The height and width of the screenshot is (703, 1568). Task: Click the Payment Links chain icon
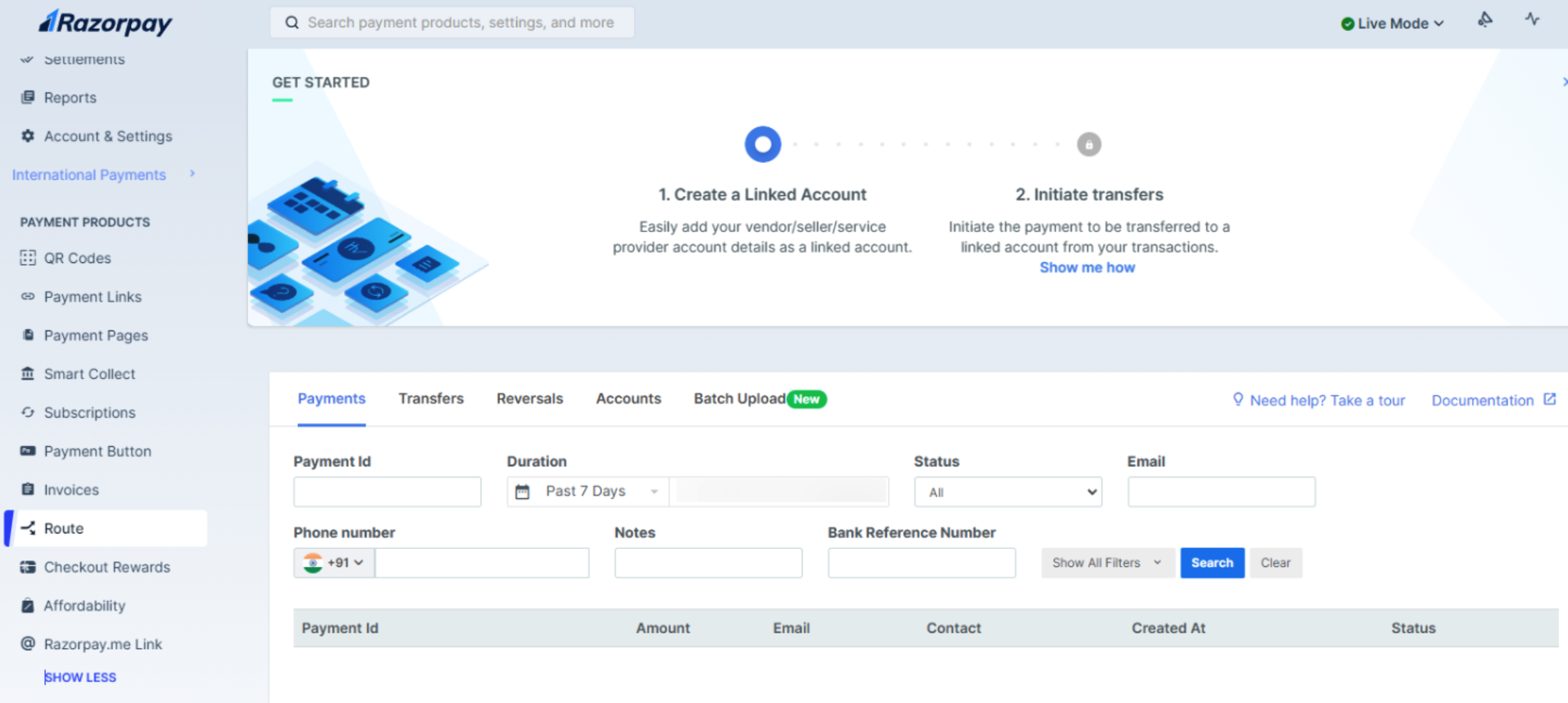[x=28, y=296]
